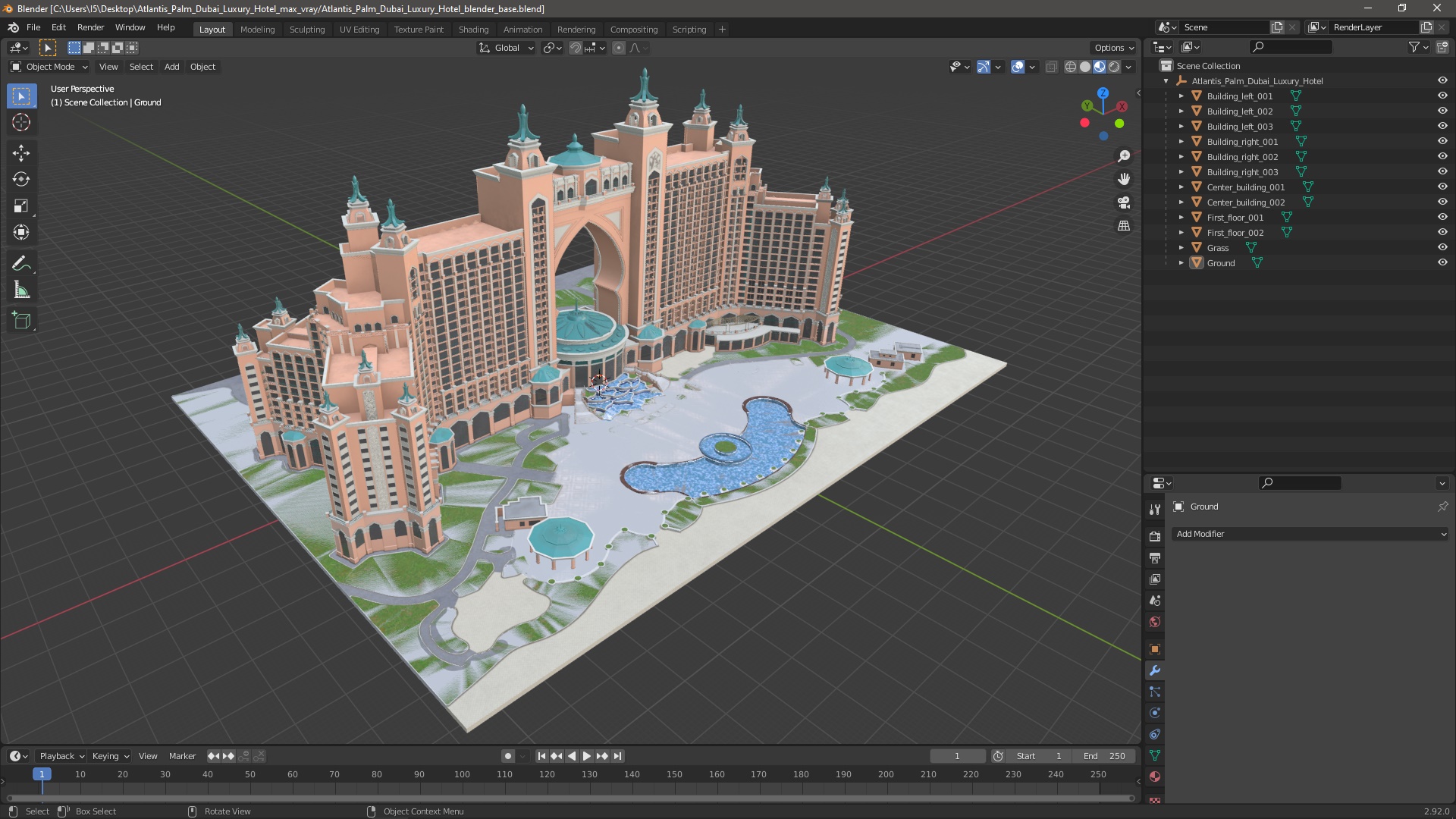Hide Center_building_001 in viewport
This screenshot has height=819, width=1456.
[1442, 187]
